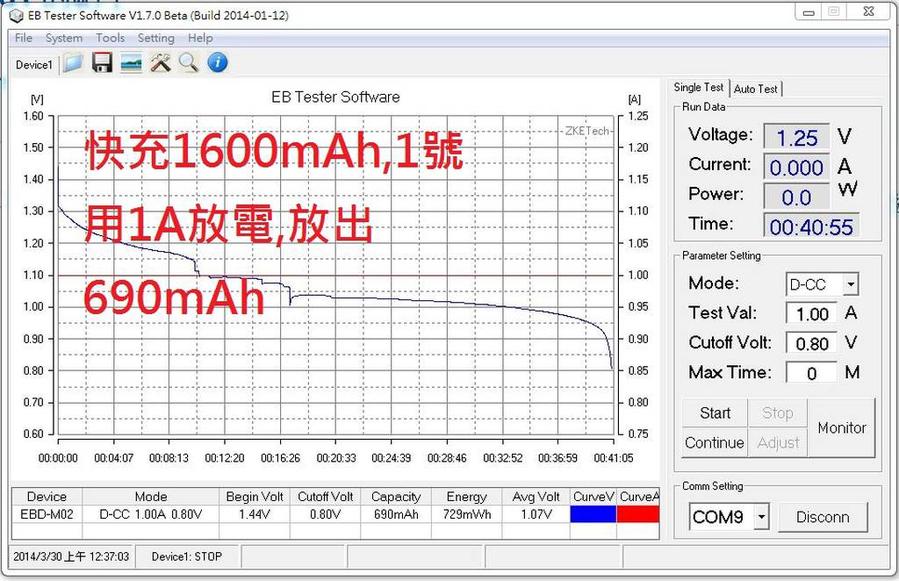Image resolution: width=899 pixels, height=581 pixels.
Task: Click the app icon in title bar
Action: point(15,14)
